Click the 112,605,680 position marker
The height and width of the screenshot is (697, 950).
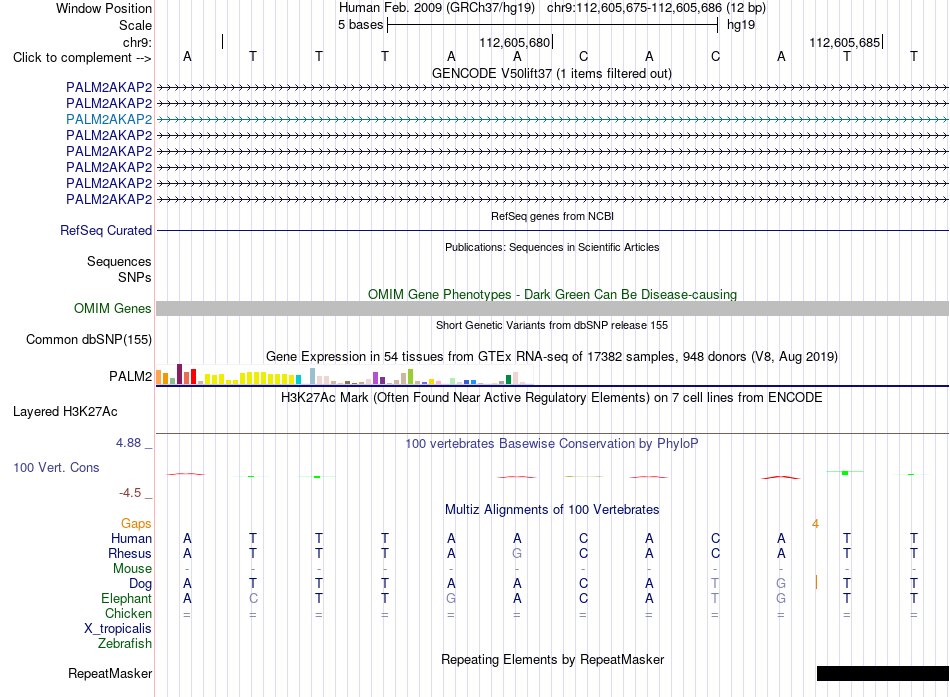514,42
